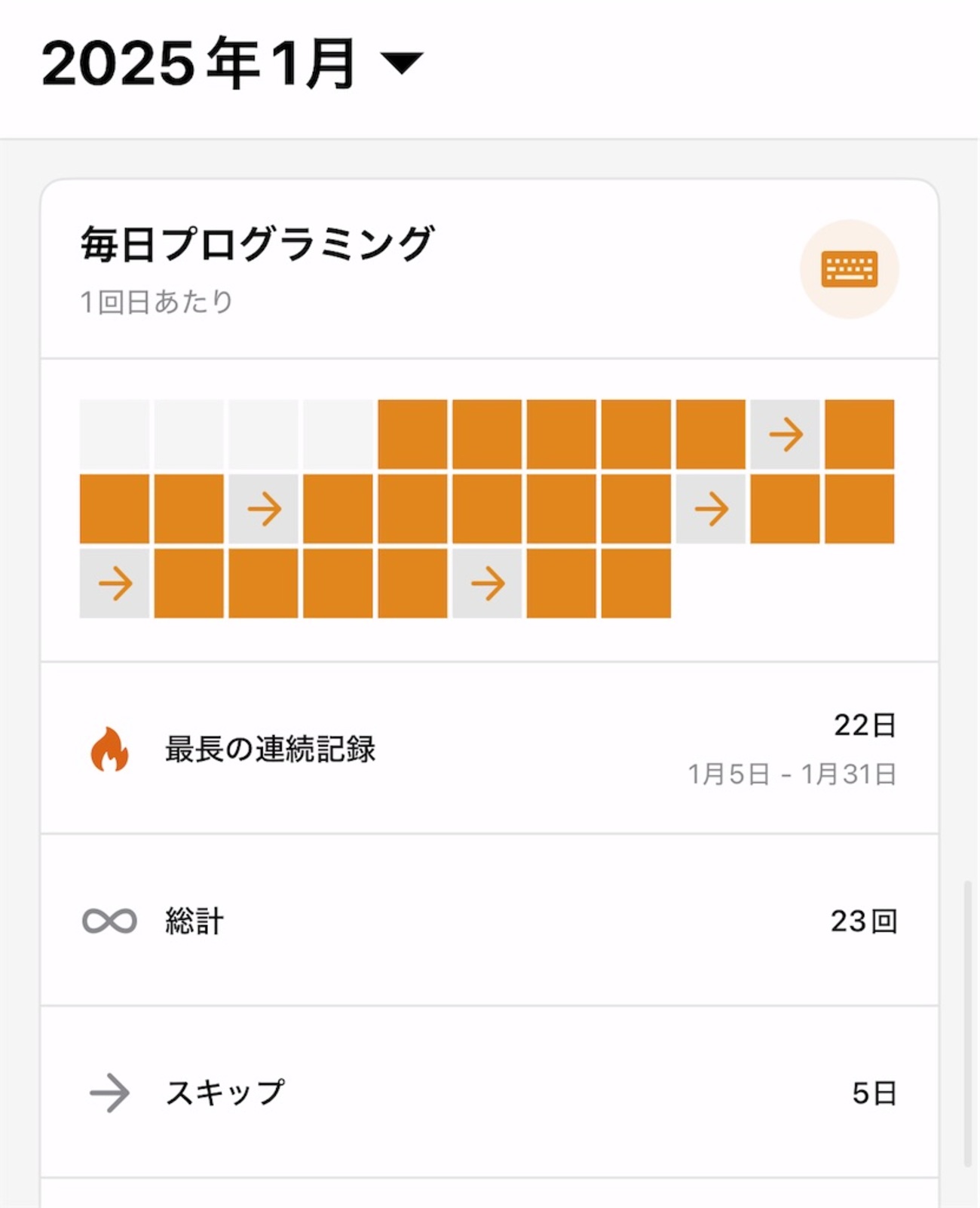This screenshot has height=1208, width=980.
Task: Tap the skip arrow cell between orange cells in the third row
Action: (487, 584)
